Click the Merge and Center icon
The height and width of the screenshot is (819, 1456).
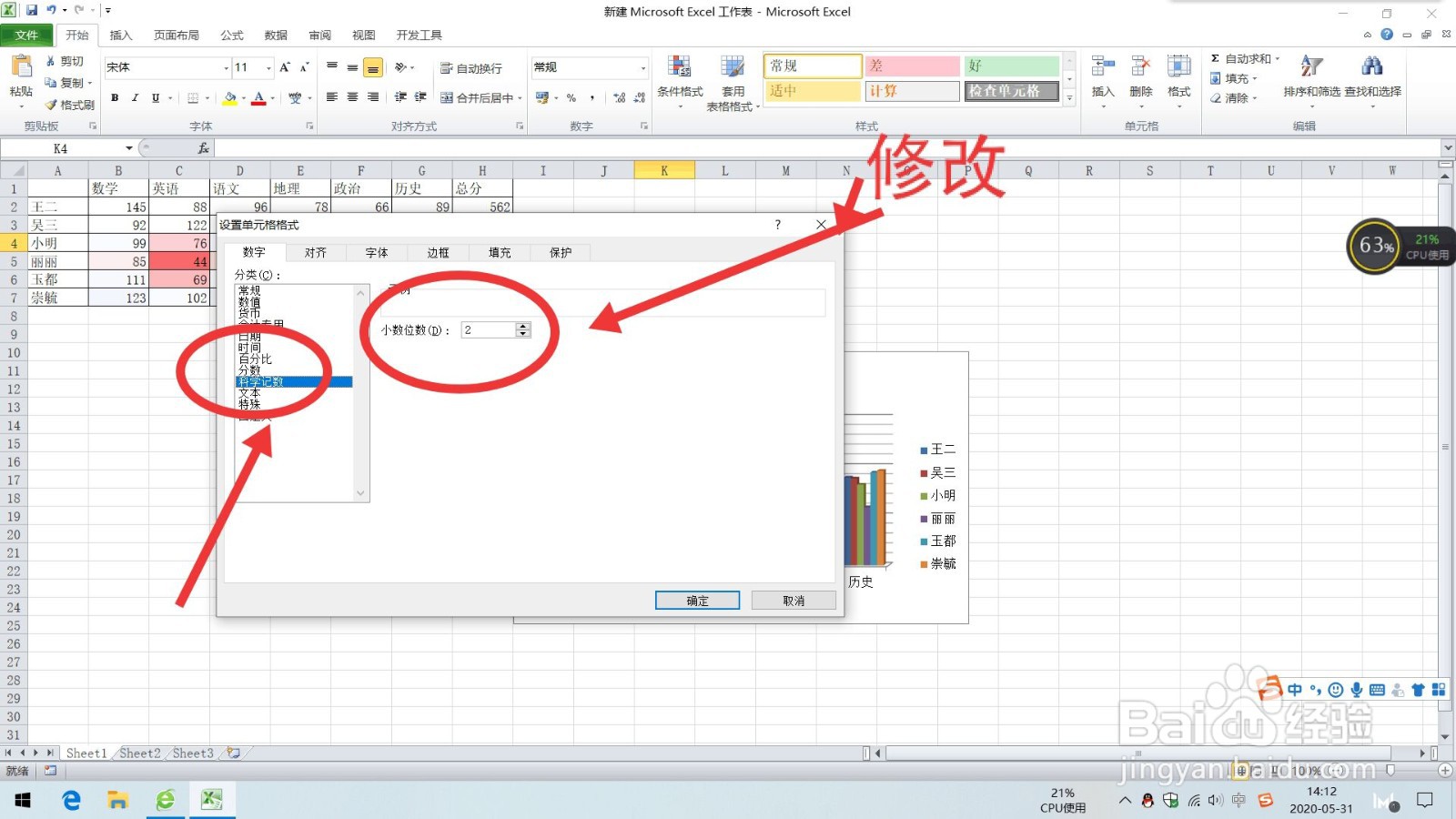[x=477, y=97]
